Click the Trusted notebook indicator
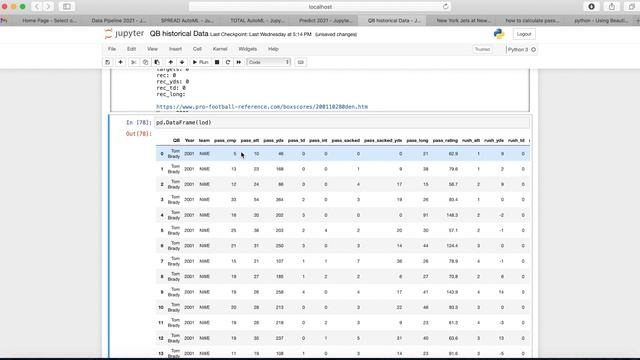 click(482, 49)
